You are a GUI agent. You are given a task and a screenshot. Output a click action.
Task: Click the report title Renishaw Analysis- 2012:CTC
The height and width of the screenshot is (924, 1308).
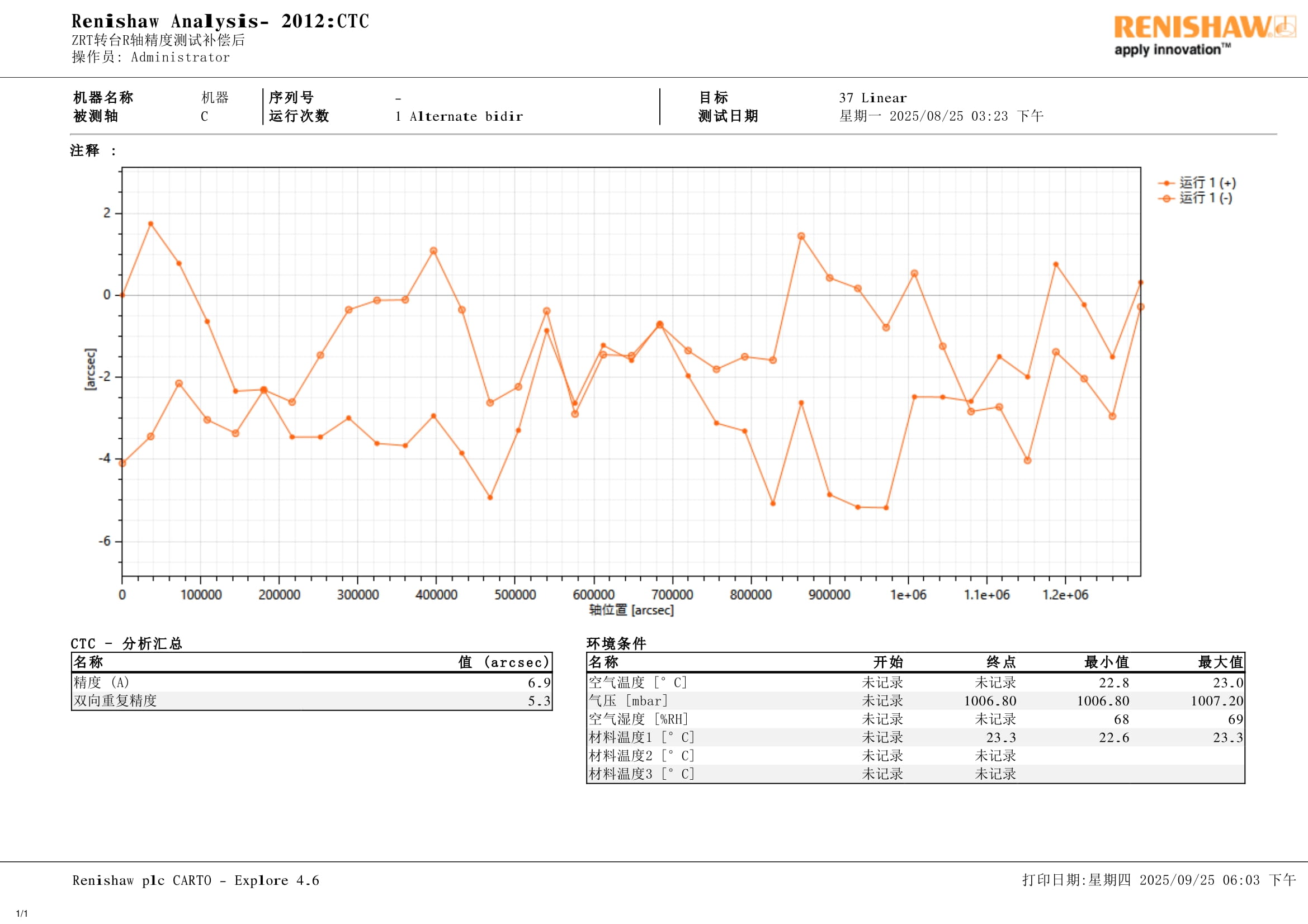coord(220,21)
